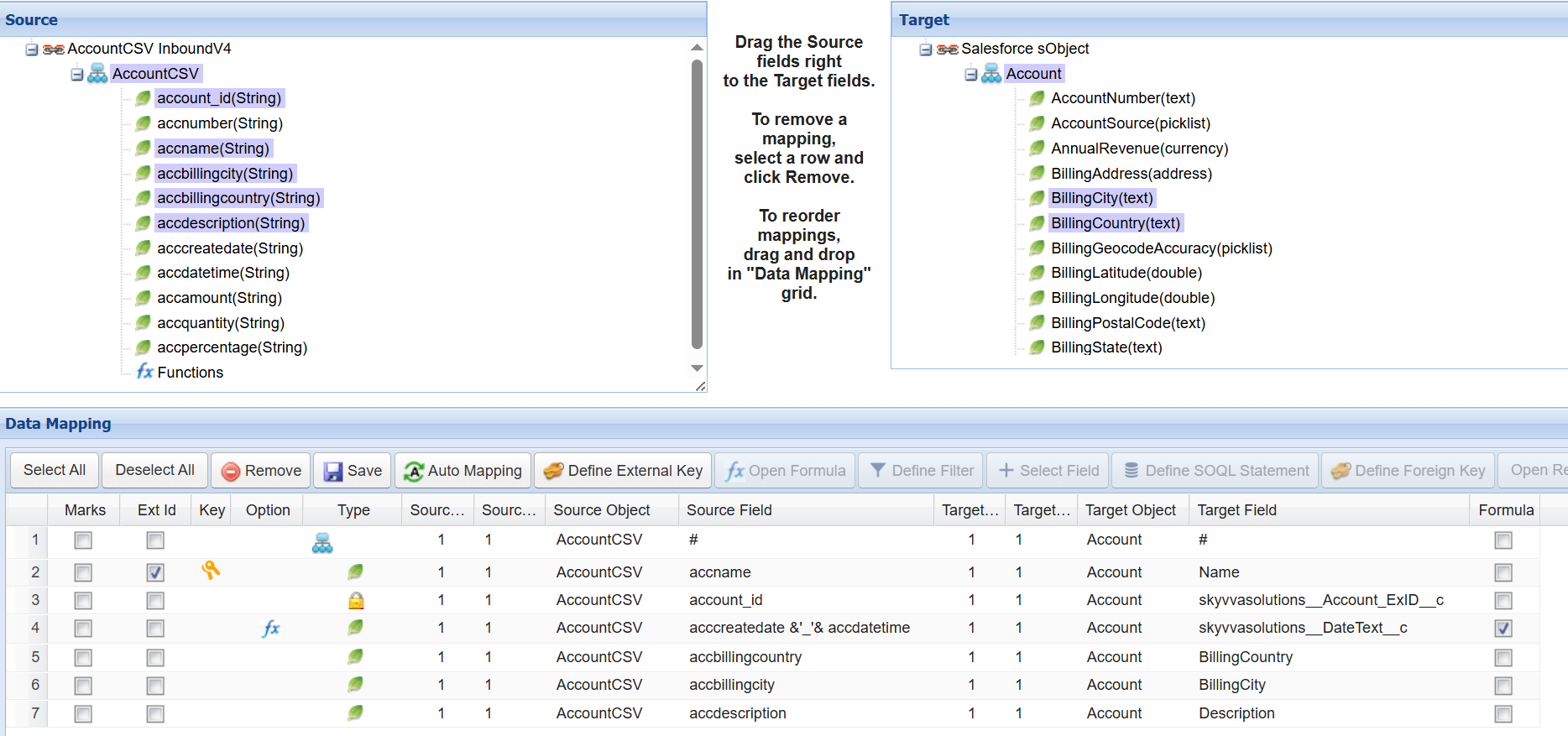Click the AccountCSV InboundV4 interface icon
1568x736 pixels.
[54, 50]
